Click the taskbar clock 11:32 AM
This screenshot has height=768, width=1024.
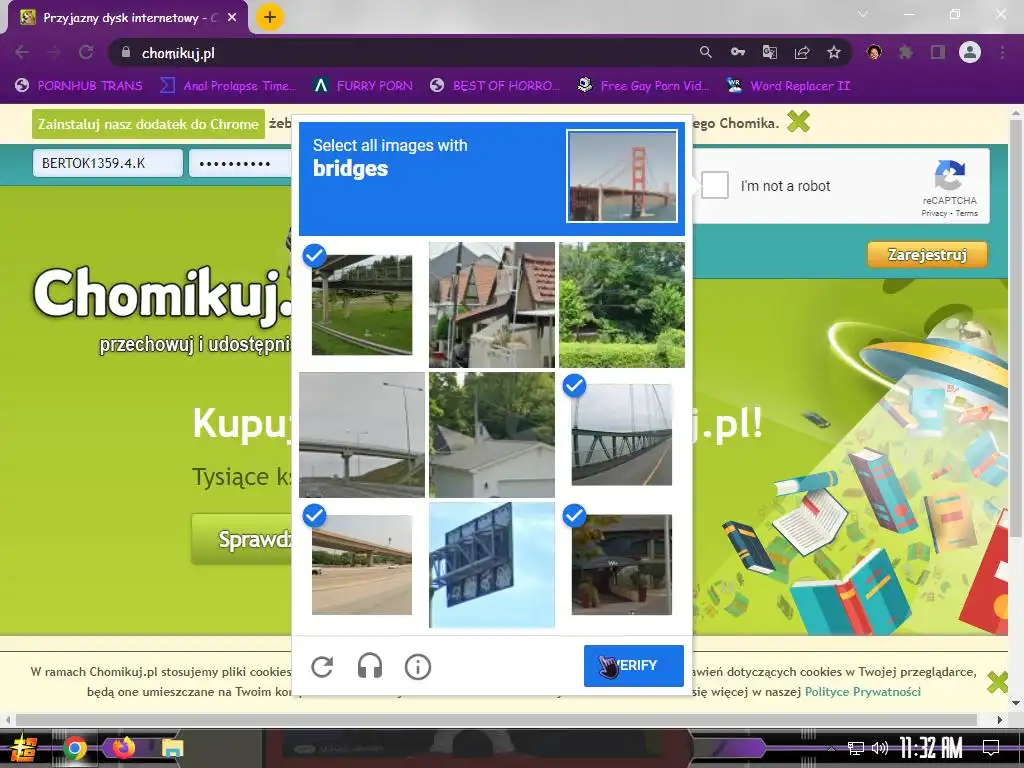pyautogui.click(x=931, y=748)
